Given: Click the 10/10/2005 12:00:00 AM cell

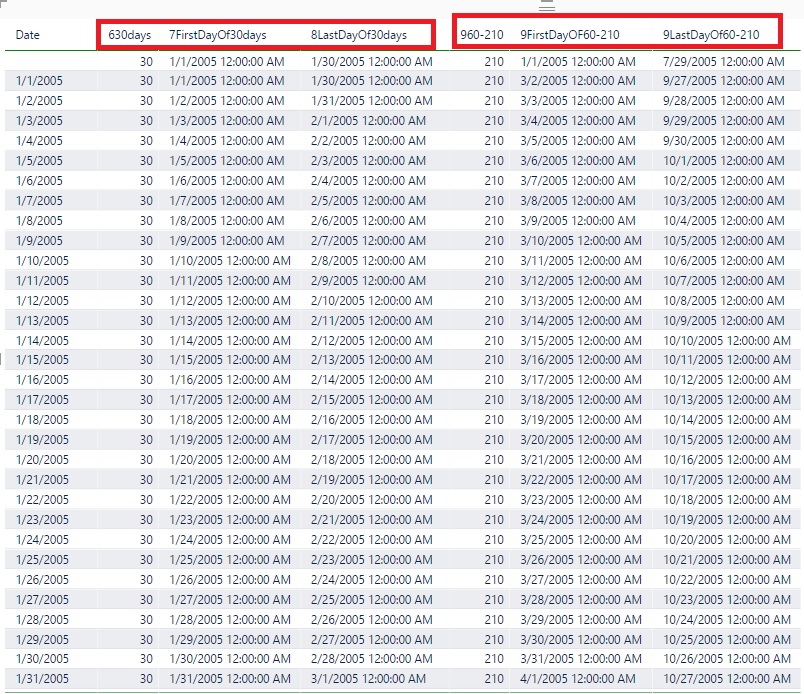Looking at the screenshot, I should (x=727, y=341).
